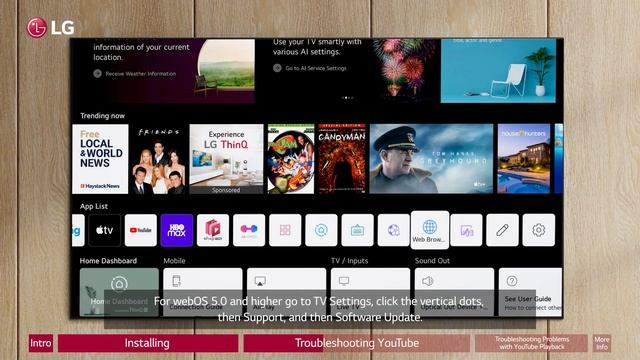Jump to Troubleshooting Problems with YouTube Playback
This screenshot has width=640, height=360.
[x=531, y=343]
